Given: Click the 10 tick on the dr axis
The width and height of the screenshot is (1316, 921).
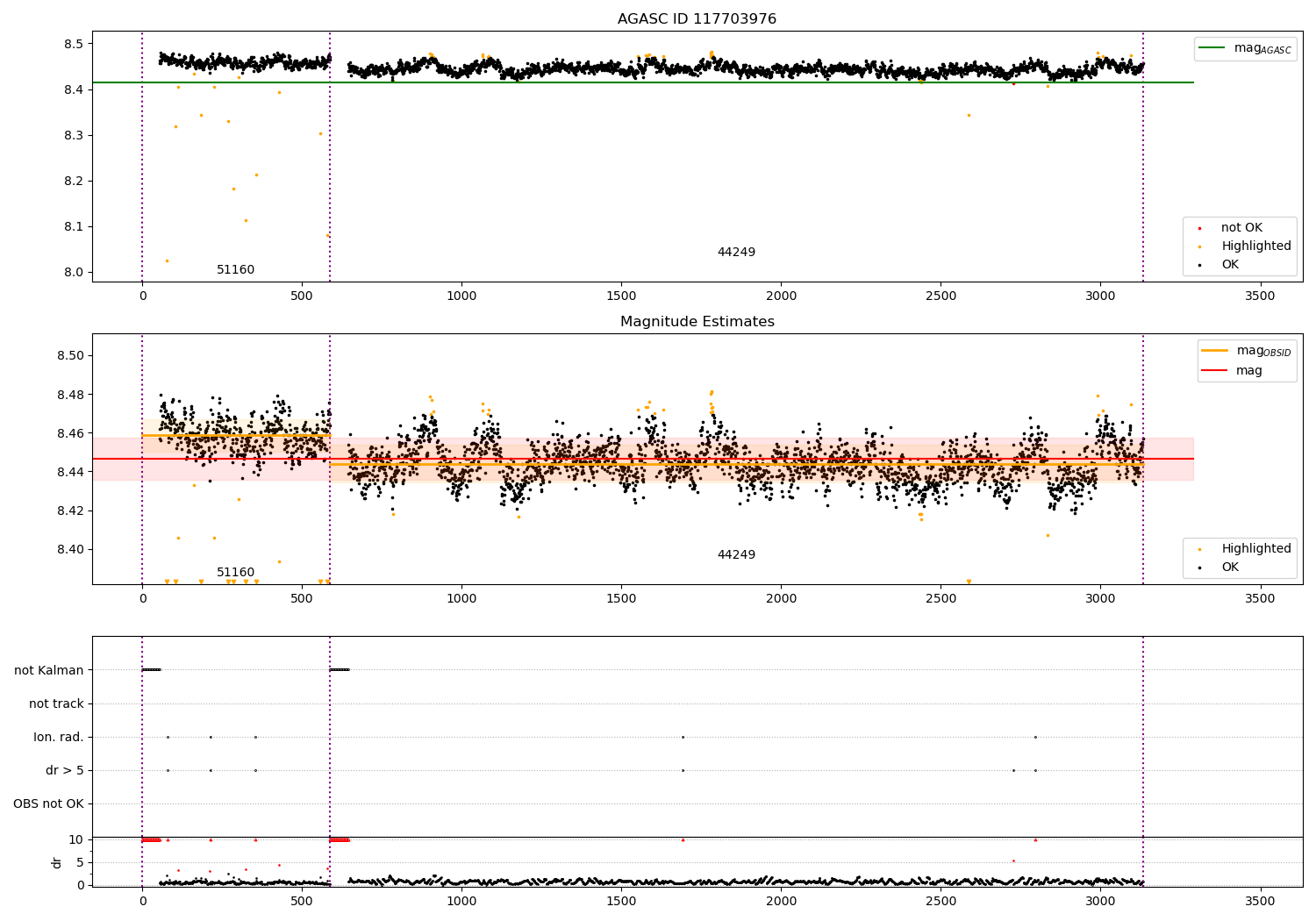Looking at the screenshot, I should pos(76,839).
